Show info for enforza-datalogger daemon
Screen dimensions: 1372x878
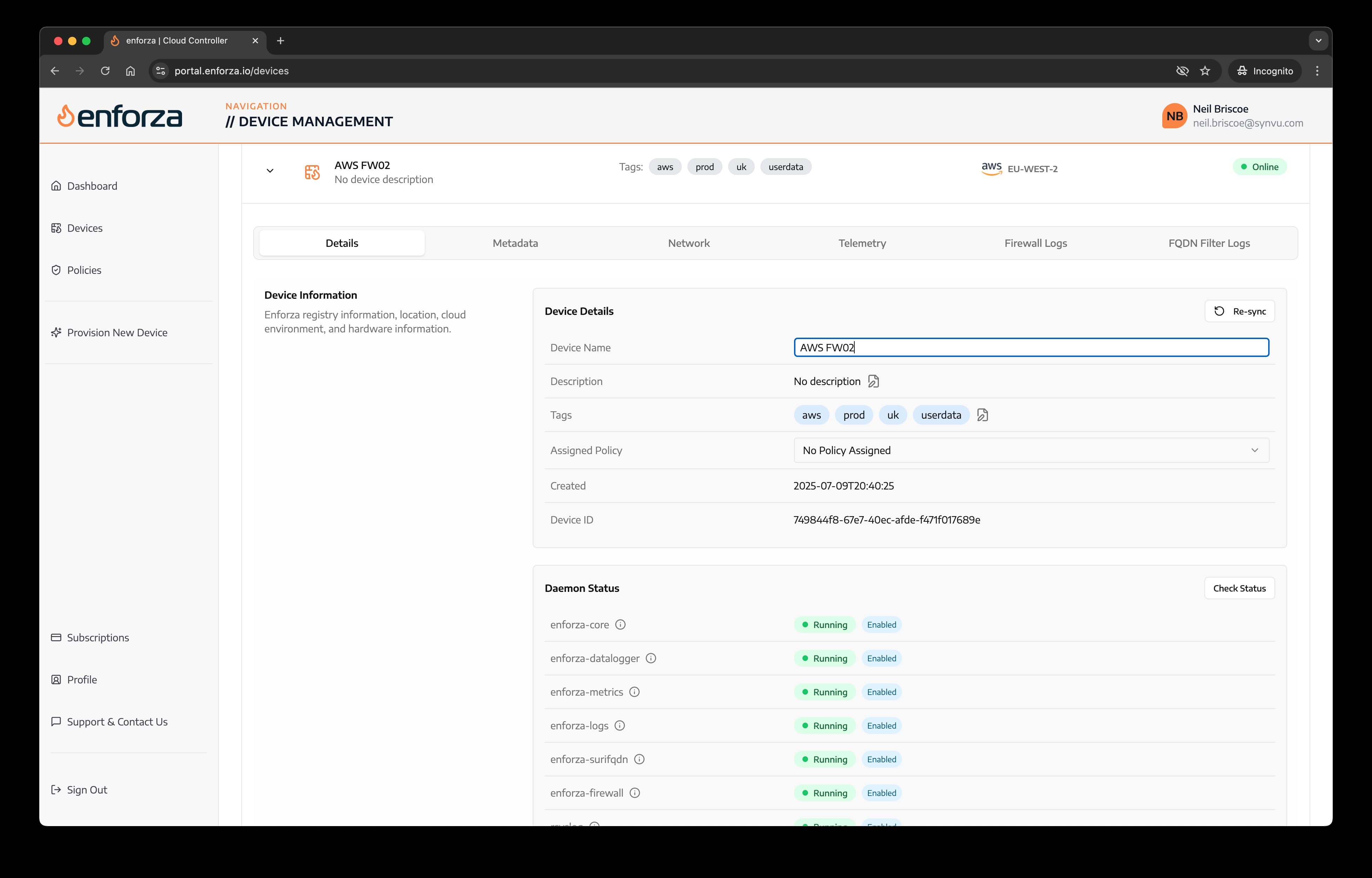tap(651, 658)
